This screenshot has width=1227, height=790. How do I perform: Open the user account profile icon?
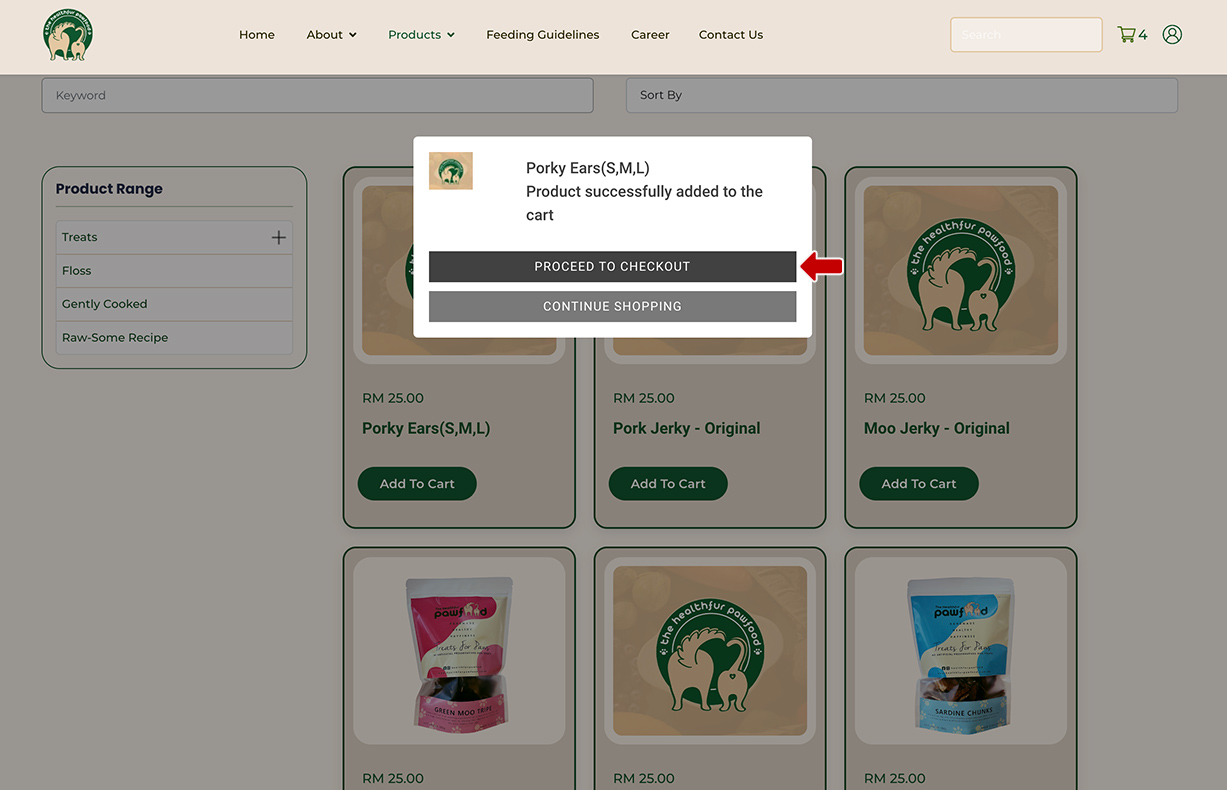[x=1172, y=35]
